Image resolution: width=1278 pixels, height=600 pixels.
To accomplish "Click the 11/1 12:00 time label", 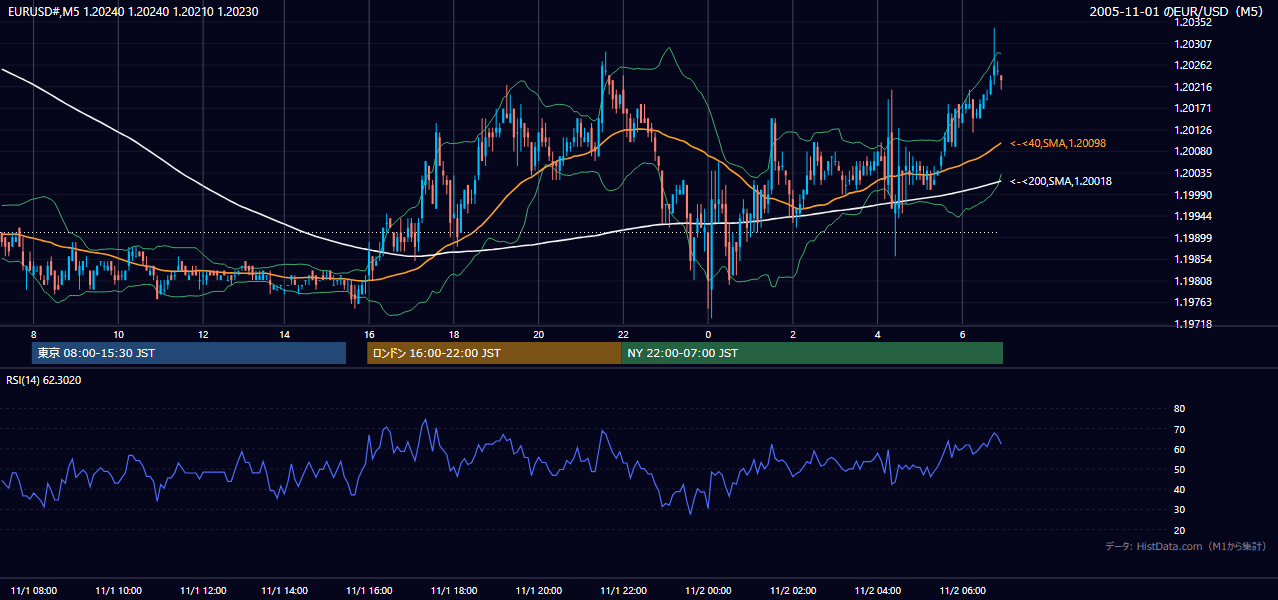I will 203,590.
